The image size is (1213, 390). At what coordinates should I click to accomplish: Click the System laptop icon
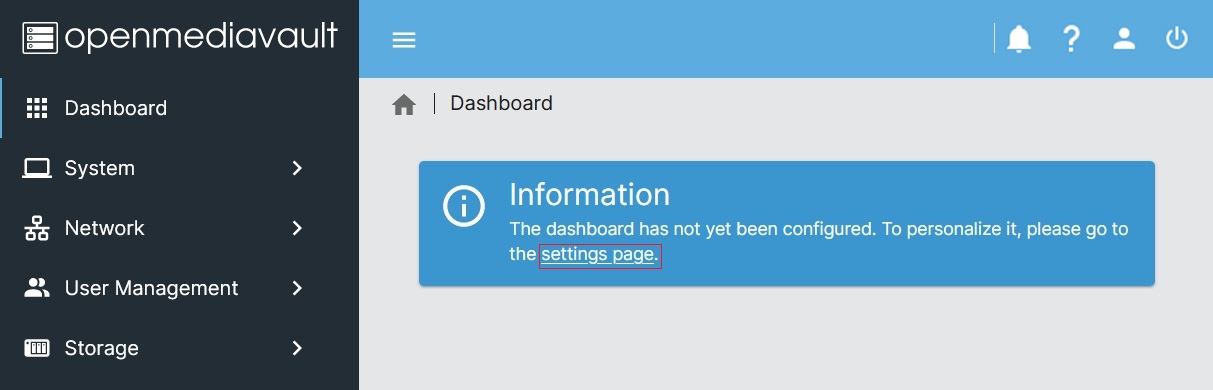(37, 168)
